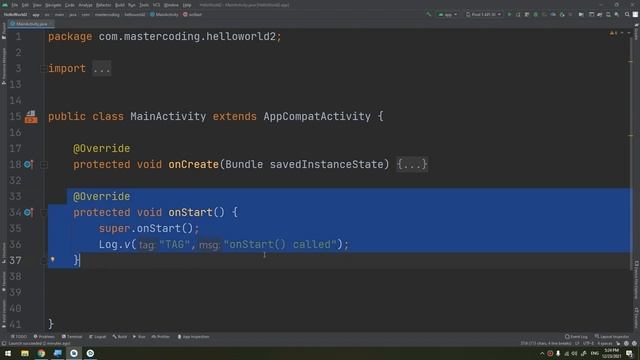
Task: Show hidden system tray icons chevron
Action: click(542, 353)
